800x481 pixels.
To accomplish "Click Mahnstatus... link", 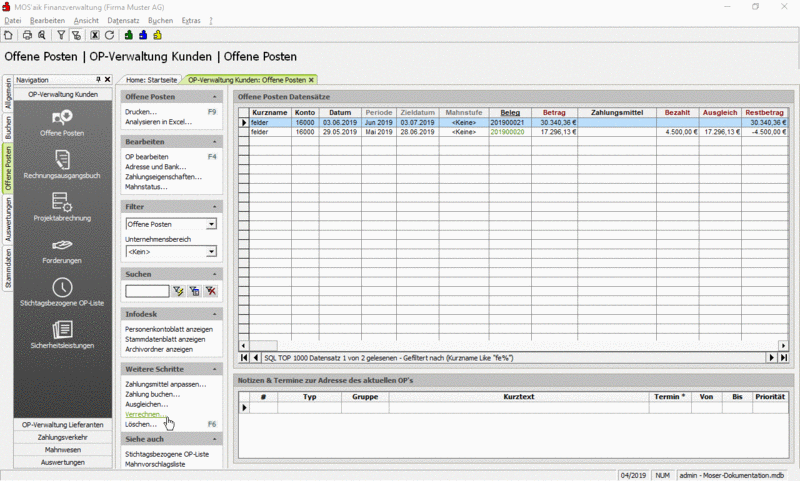I will 146,187.
